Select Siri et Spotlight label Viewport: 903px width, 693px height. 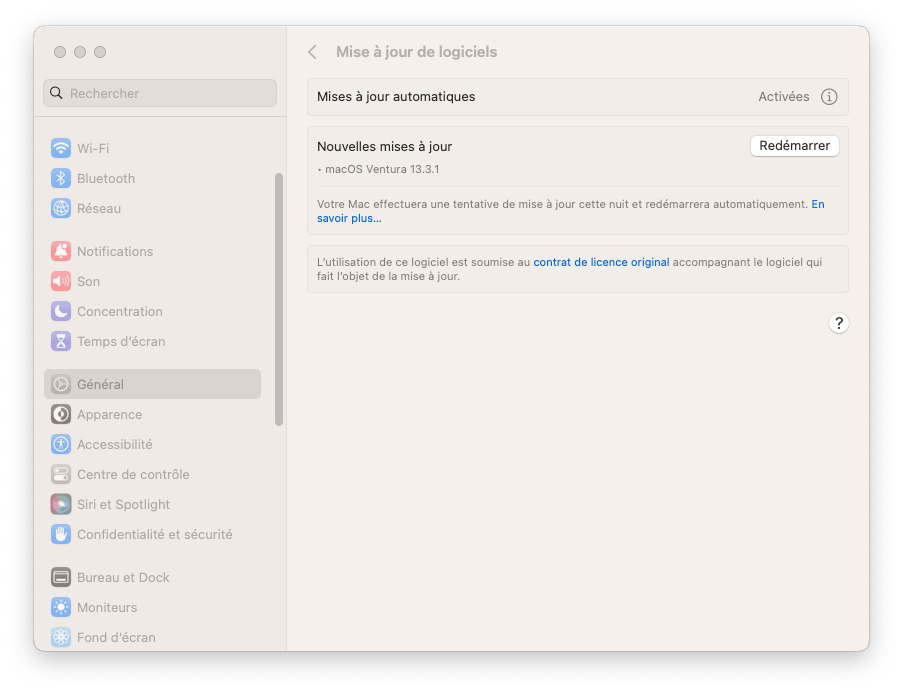tap(123, 504)
